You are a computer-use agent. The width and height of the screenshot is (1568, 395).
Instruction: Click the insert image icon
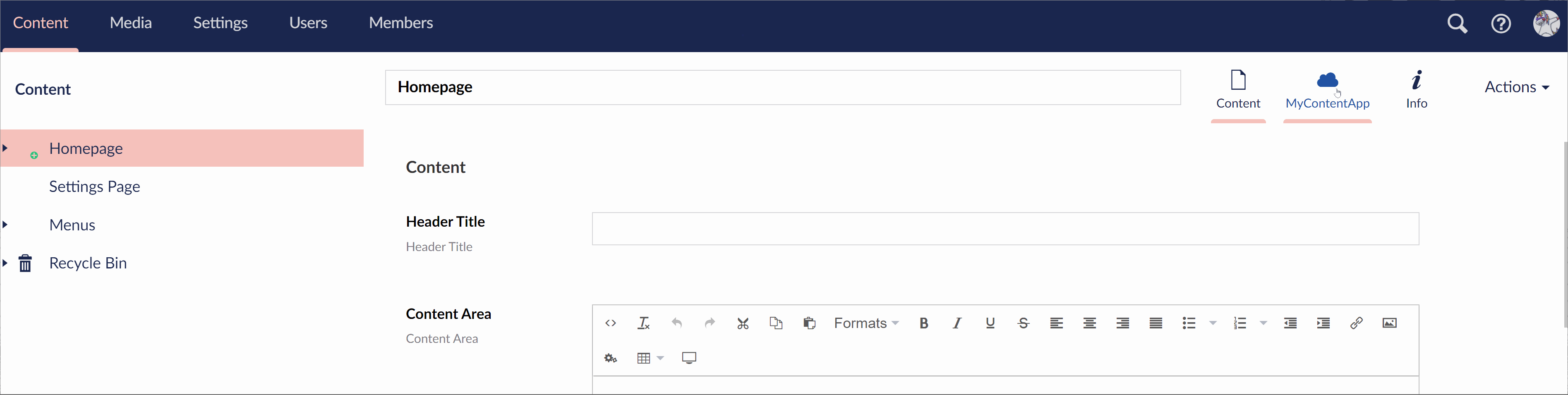1390,323
